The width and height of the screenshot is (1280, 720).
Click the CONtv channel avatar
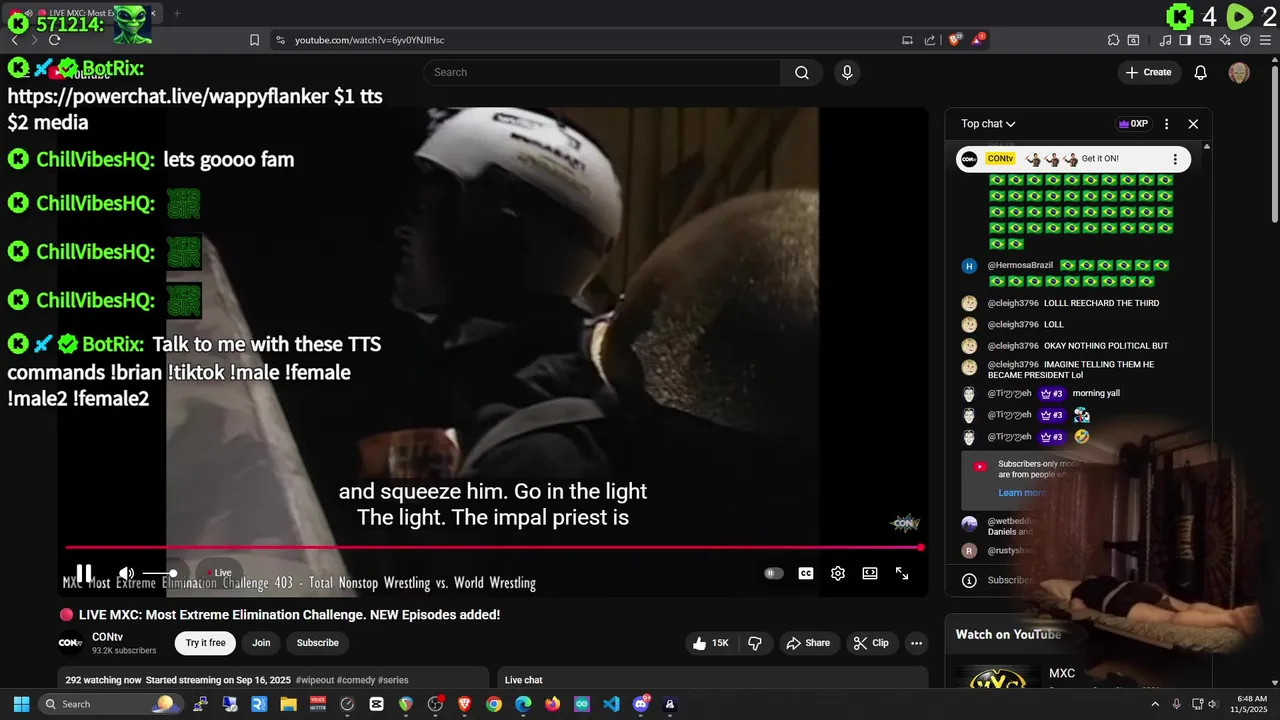71,643
